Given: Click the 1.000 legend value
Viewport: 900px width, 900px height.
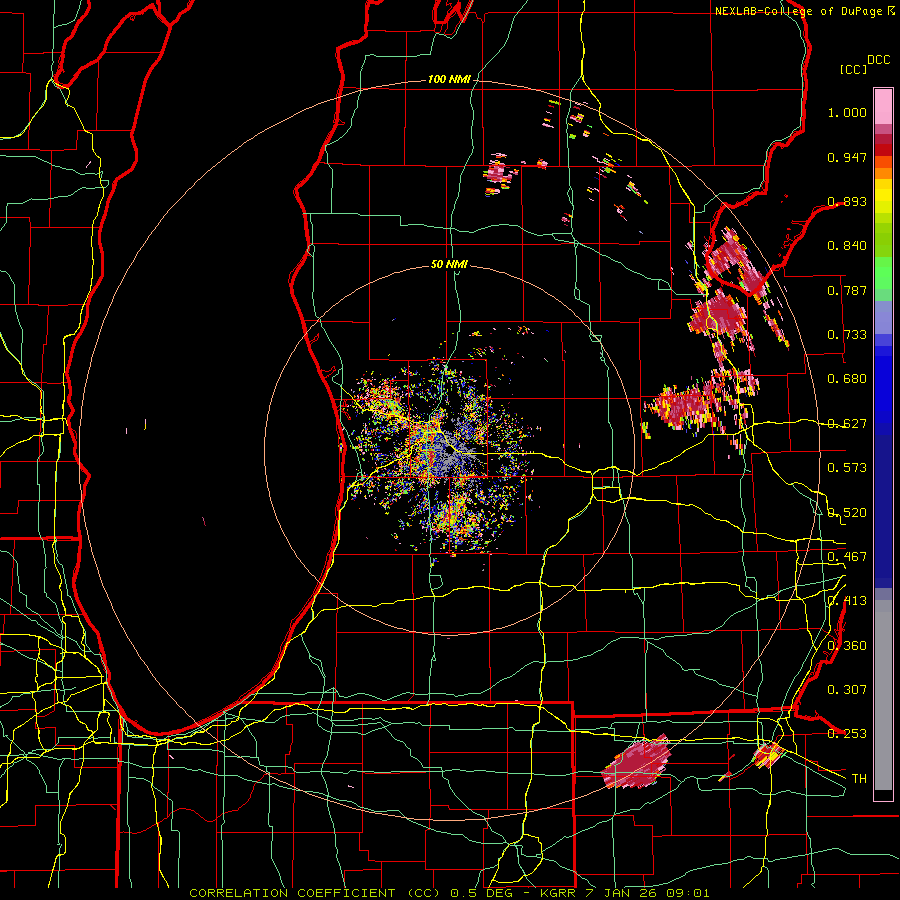Looking at the screenshot, I should [847, 112].
